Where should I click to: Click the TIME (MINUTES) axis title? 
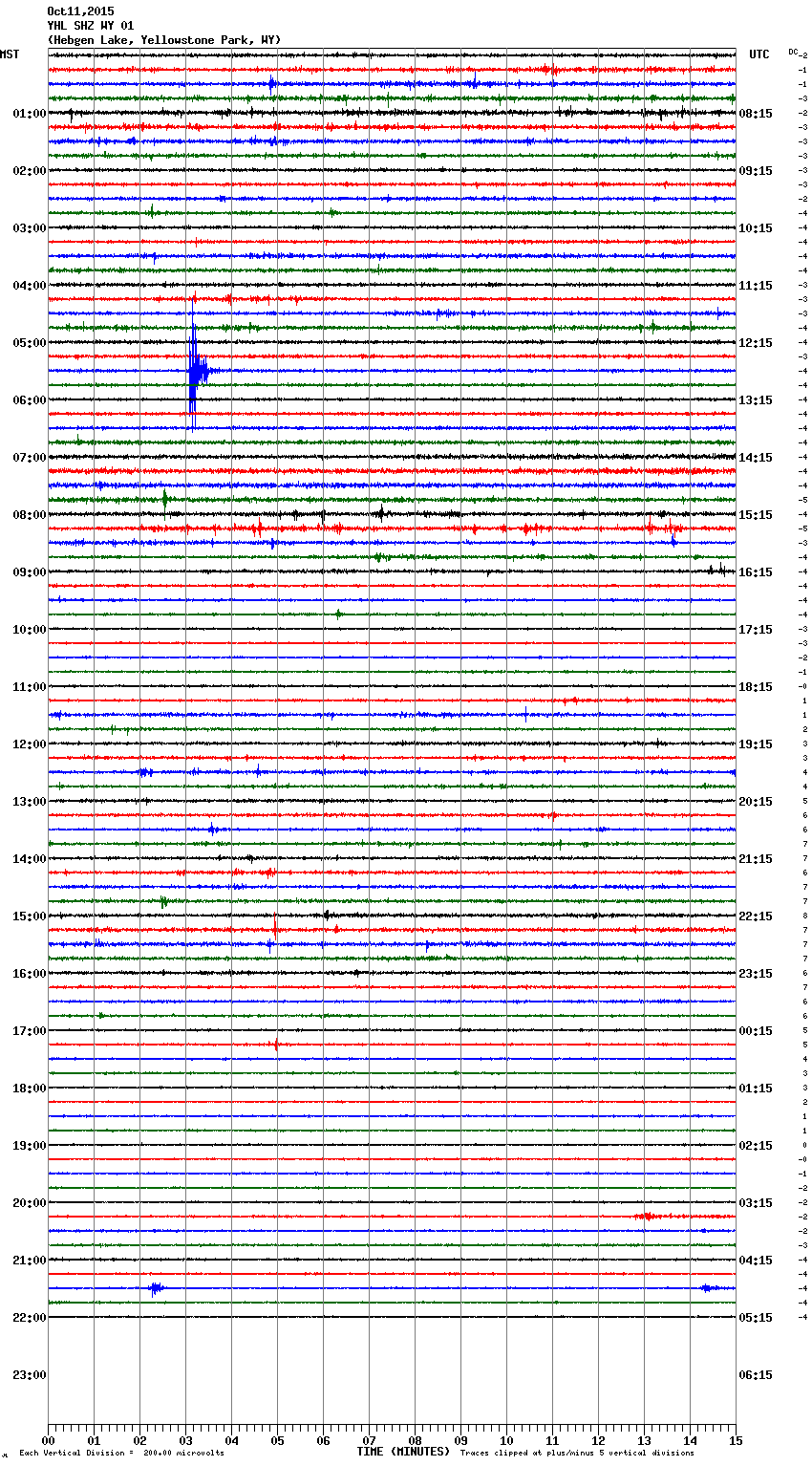tap(403, 1452)
